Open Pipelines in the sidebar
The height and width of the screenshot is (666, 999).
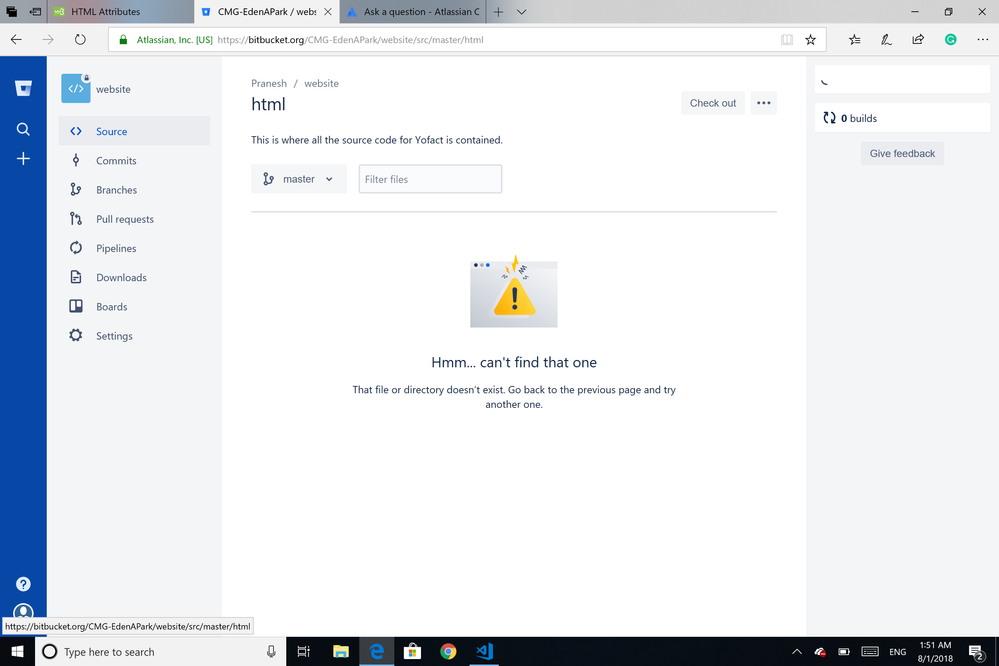116,248
